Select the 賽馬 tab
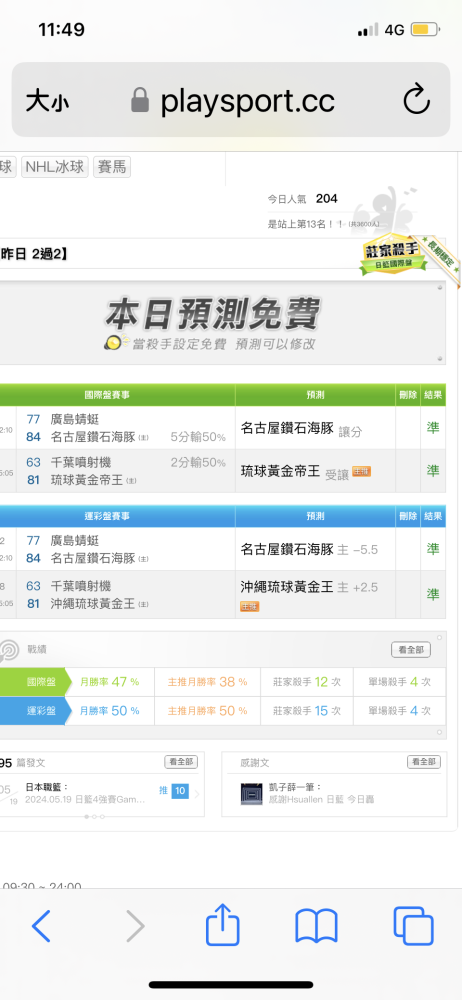This screenshot has height=1000, width=462. pyautogui.click(x=112, y=168)
